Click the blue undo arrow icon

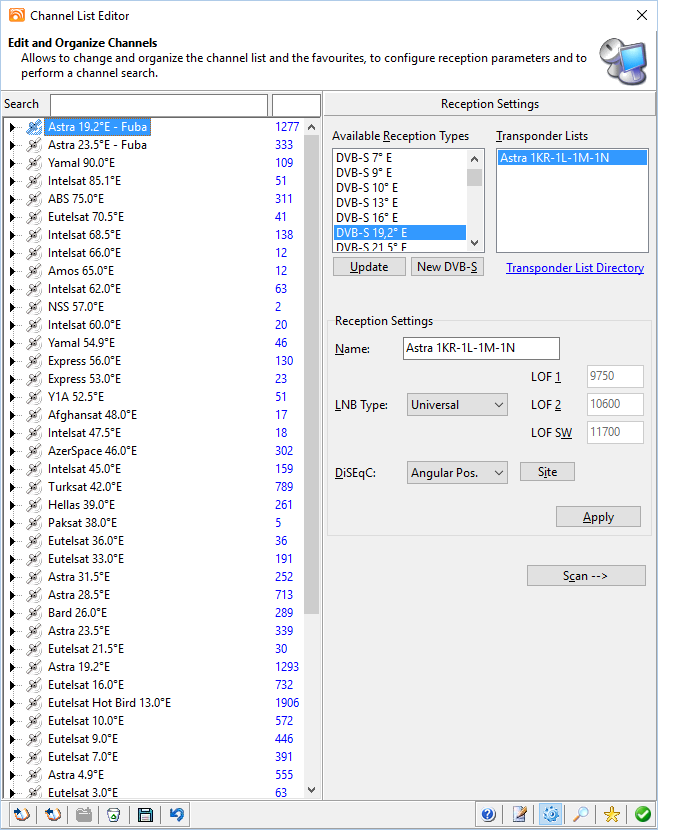tap(177, 815)
